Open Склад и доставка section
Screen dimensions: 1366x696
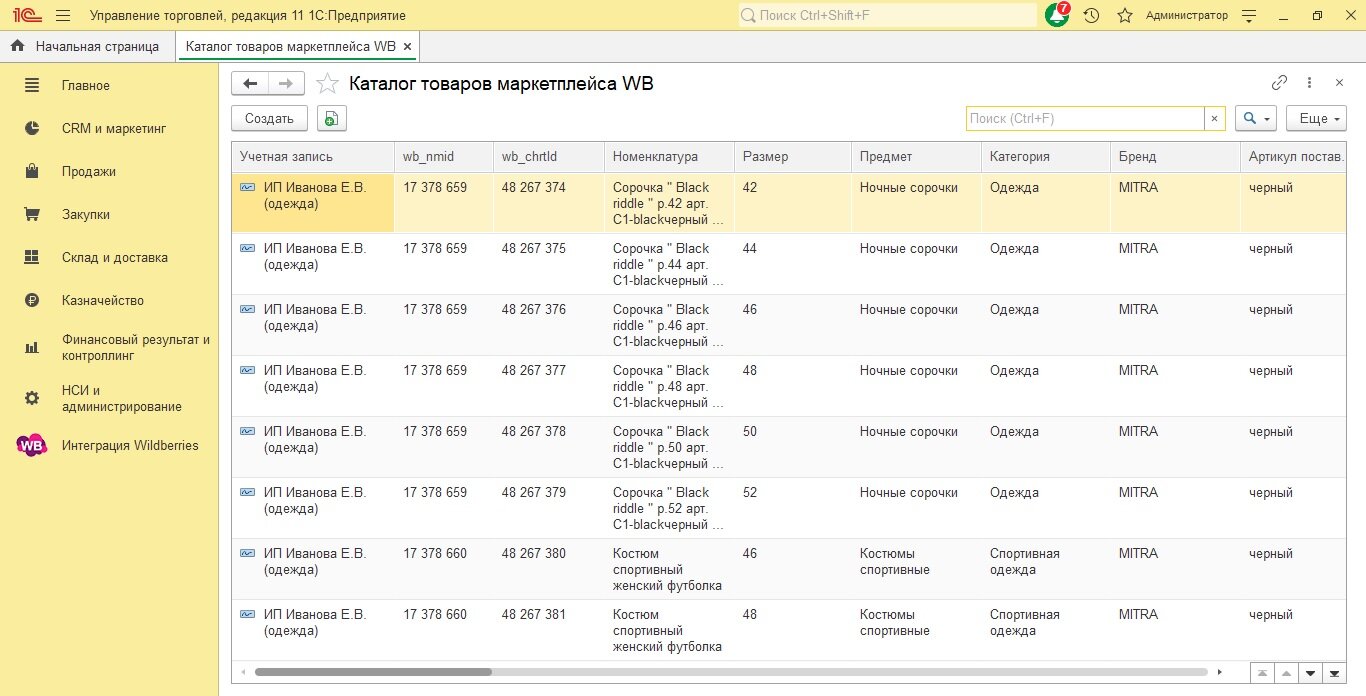tap(115, 258)
